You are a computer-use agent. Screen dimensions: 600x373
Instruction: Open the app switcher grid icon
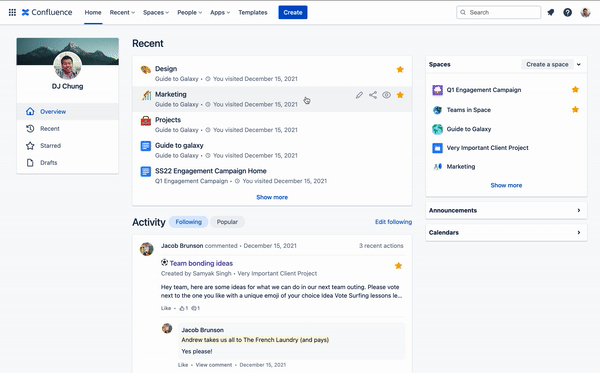[12, 12]
